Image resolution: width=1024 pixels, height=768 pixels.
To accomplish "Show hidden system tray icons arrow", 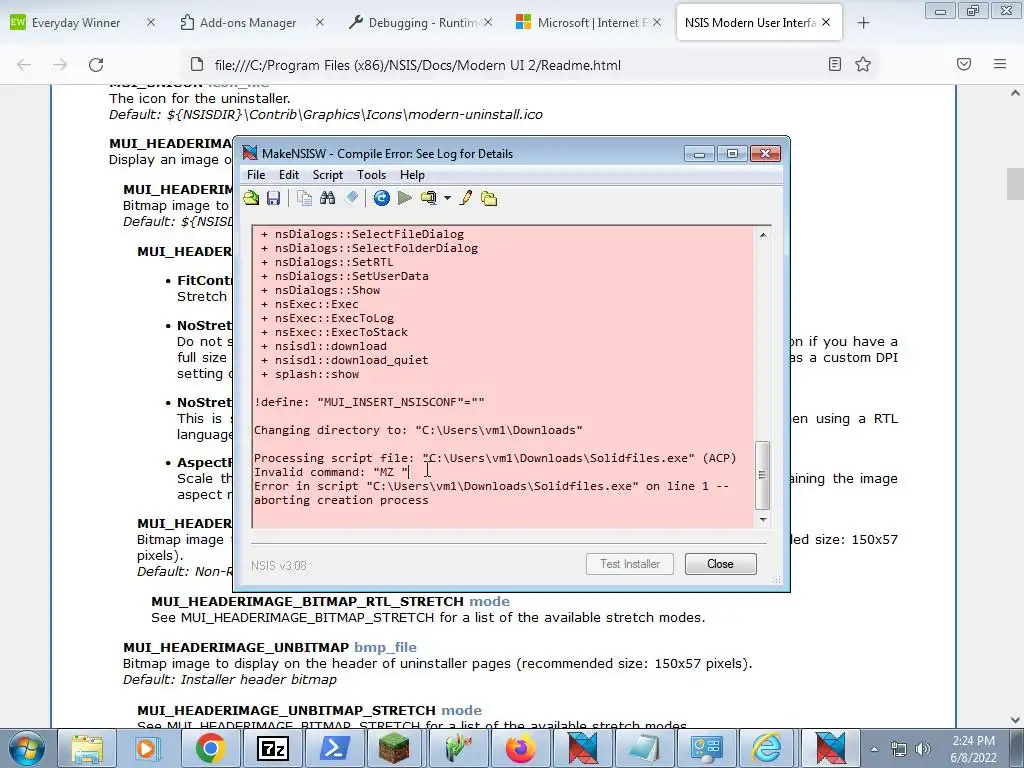I will pyautogui.click(x=874, y=749).
